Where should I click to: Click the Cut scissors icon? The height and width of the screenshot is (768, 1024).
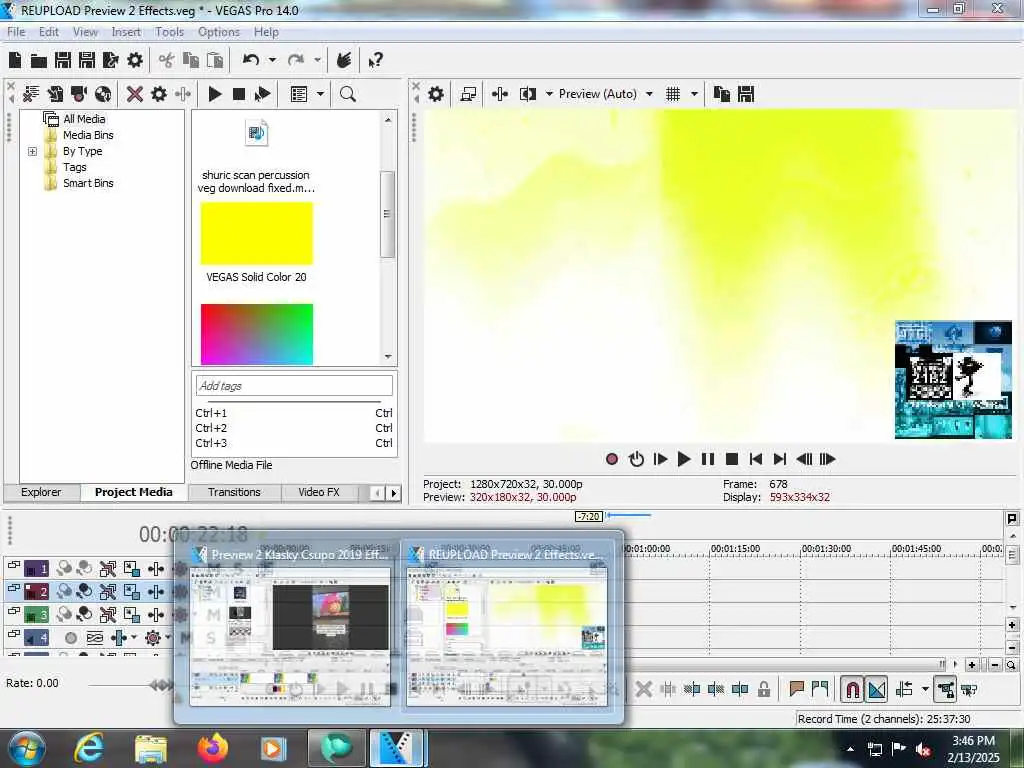click(x=167, y=61)
